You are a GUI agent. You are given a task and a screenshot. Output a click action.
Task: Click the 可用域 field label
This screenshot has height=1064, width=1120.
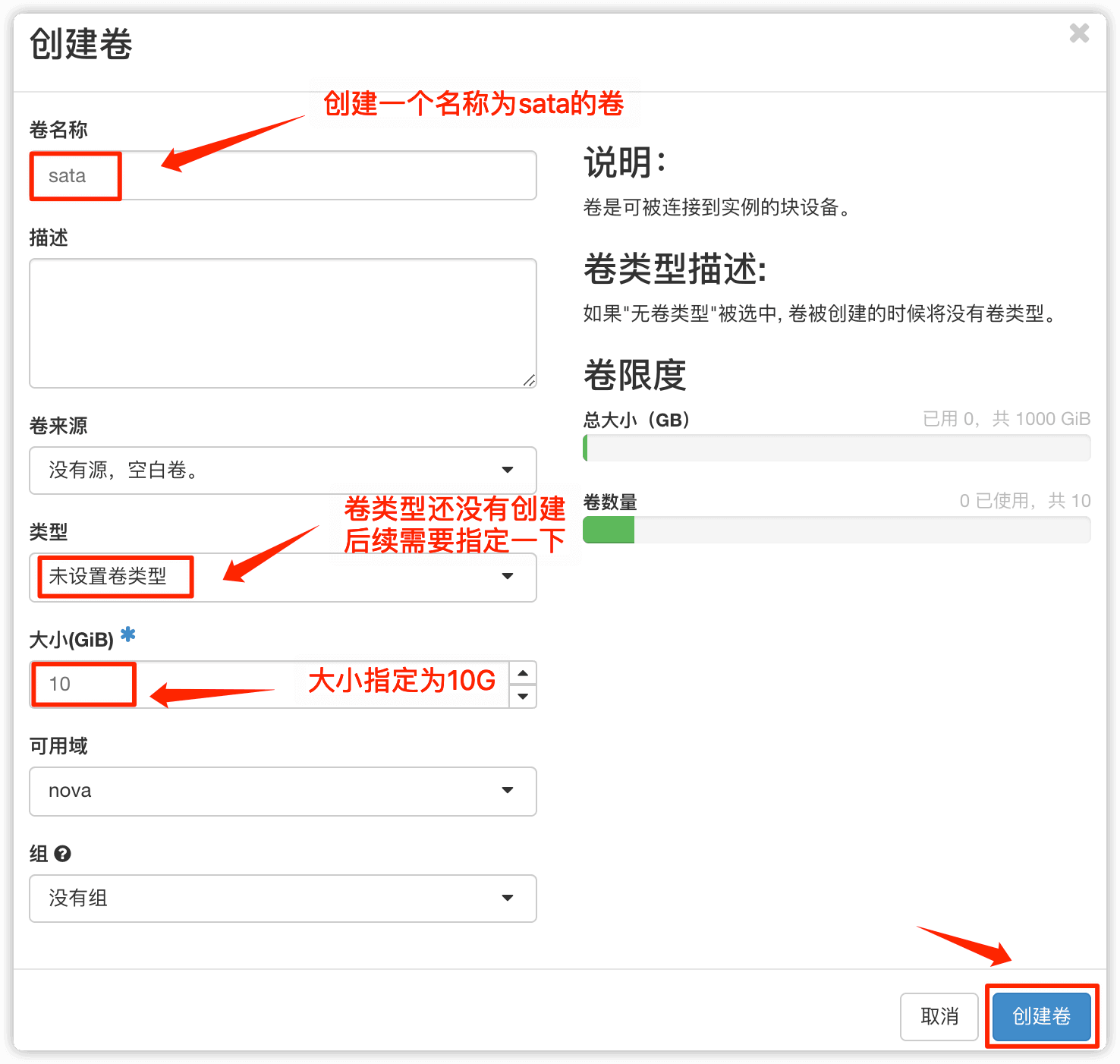coord(58,746)
